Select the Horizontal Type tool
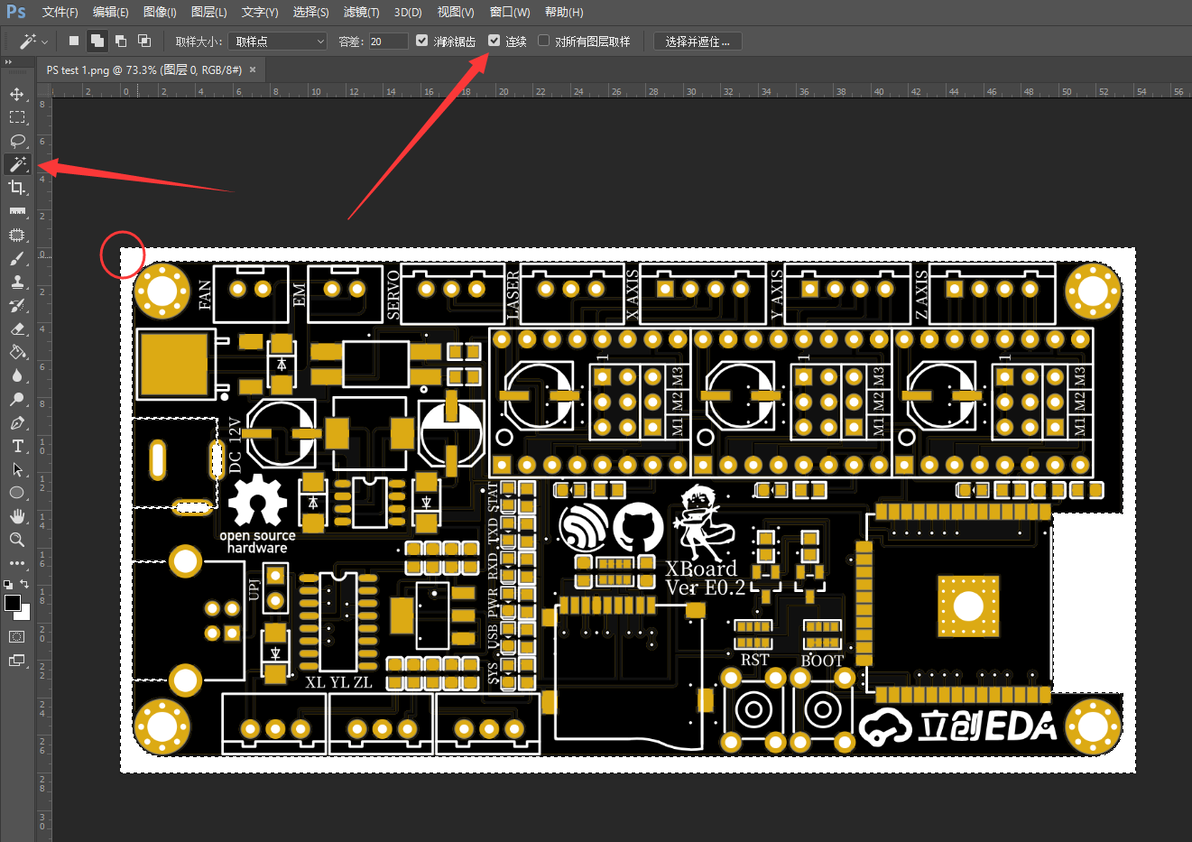Viewport: 1192px width, 842px height. [x=17, y=446]
